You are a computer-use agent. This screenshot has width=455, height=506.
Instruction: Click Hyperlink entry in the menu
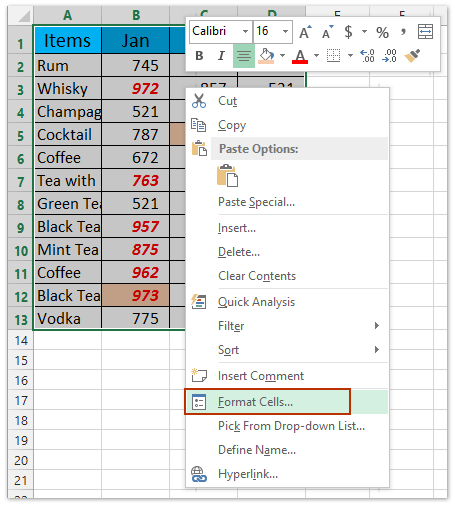[248, 474]
